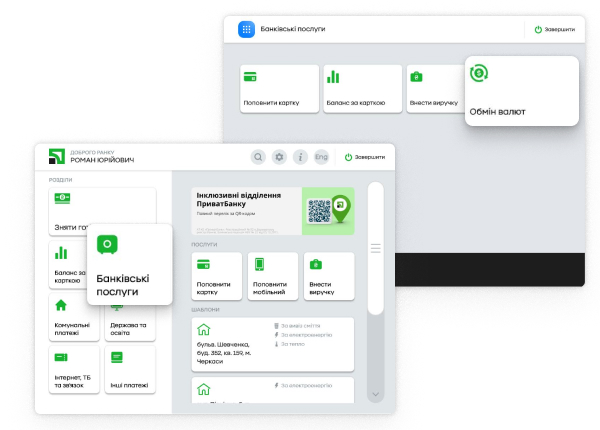
Task: Select the Комунальні платежі house tile
Action: (x=74, y=317)
